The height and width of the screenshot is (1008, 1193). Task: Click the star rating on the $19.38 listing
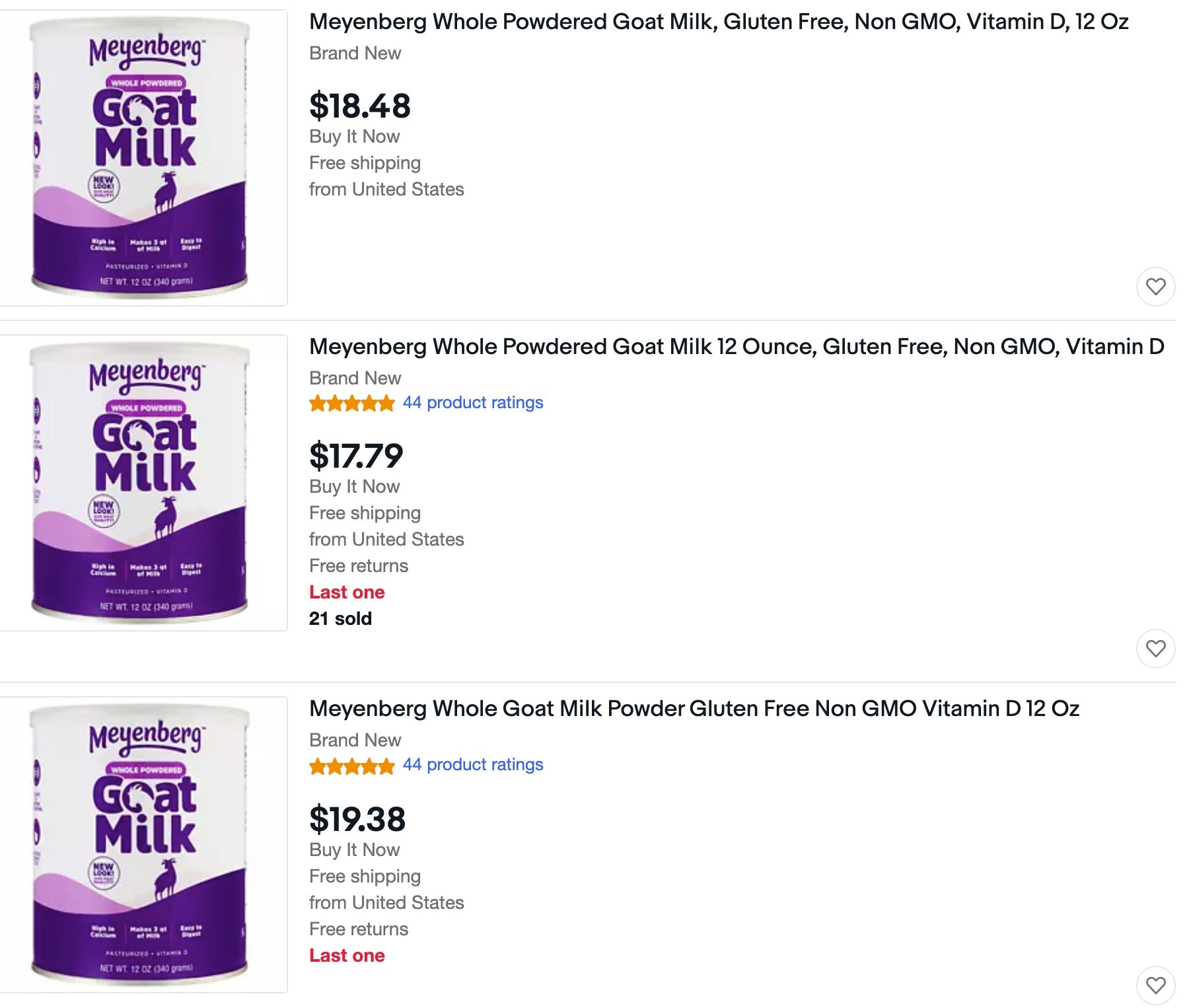(351, 766)
